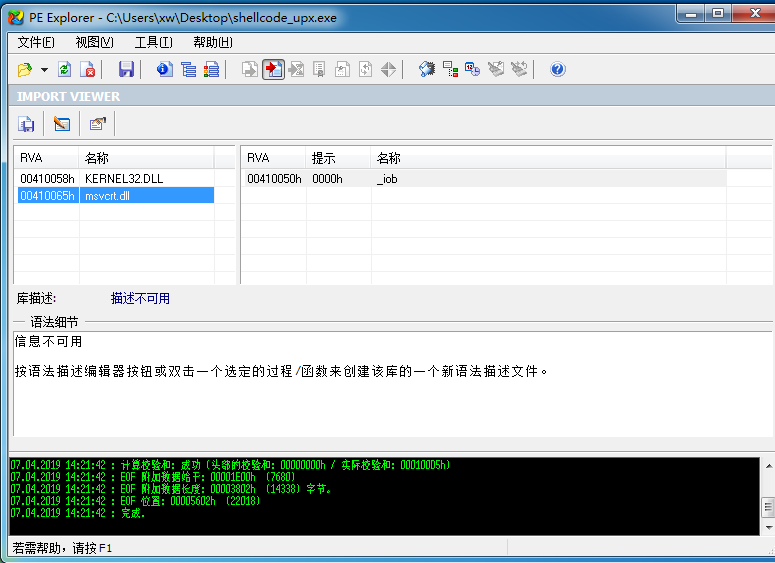Select the _iob function entry
The image size is (775, 563).
click(387, 179)
